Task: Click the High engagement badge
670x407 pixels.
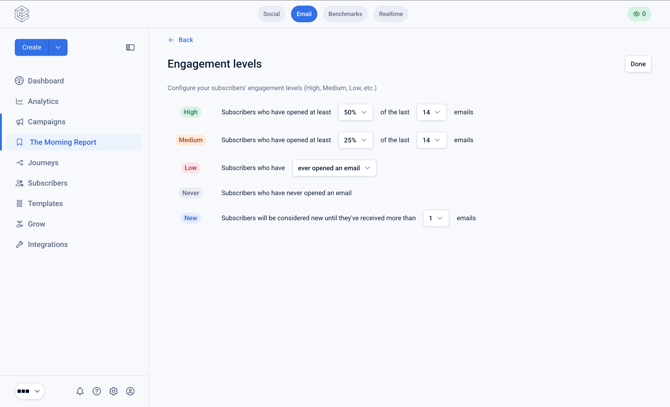Action: click(x=191, y=112)
